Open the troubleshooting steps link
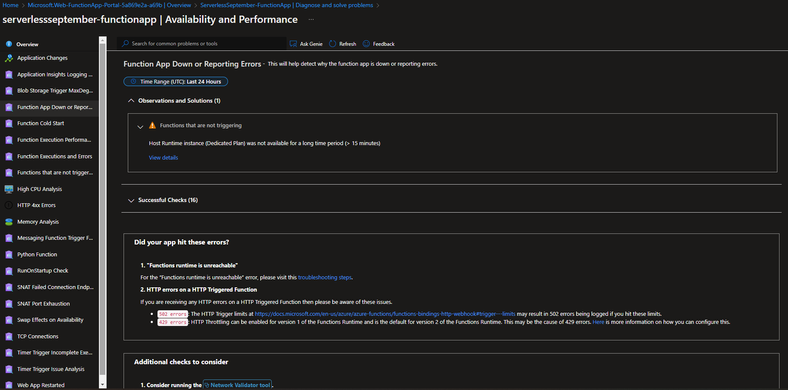The image size is (788, 390). point(325,277)
